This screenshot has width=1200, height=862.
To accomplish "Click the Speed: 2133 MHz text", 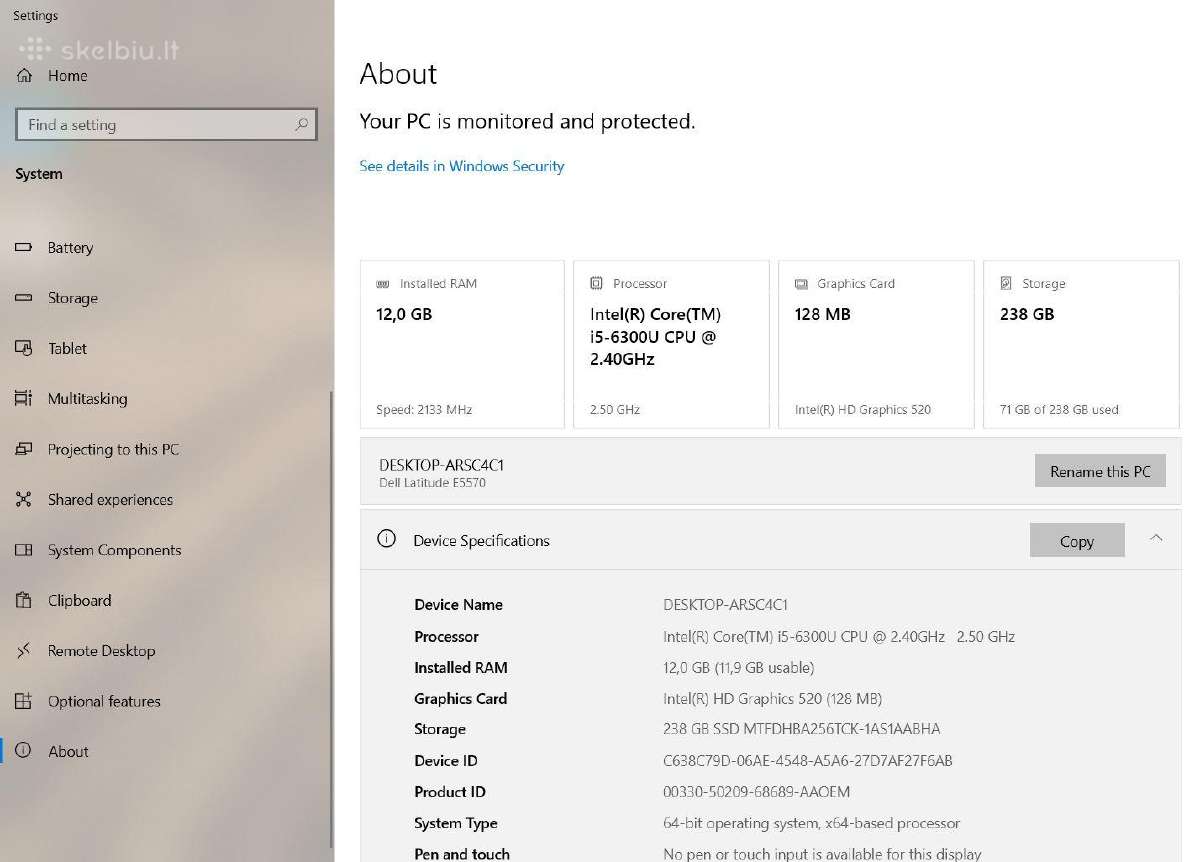I will [424, 409].
